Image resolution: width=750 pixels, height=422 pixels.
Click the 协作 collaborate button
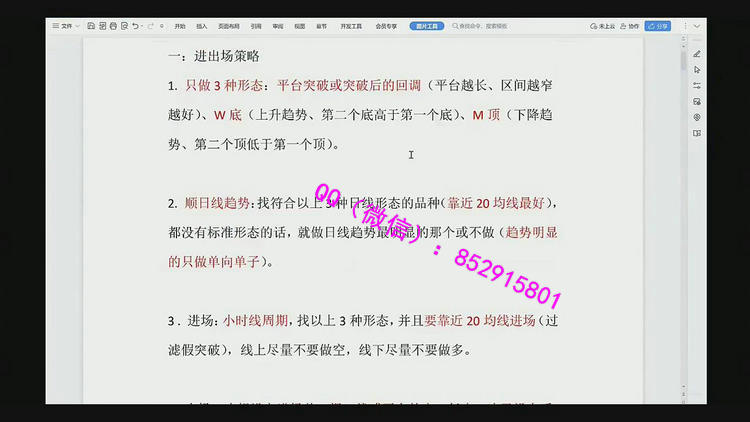(x=630, y=25)
